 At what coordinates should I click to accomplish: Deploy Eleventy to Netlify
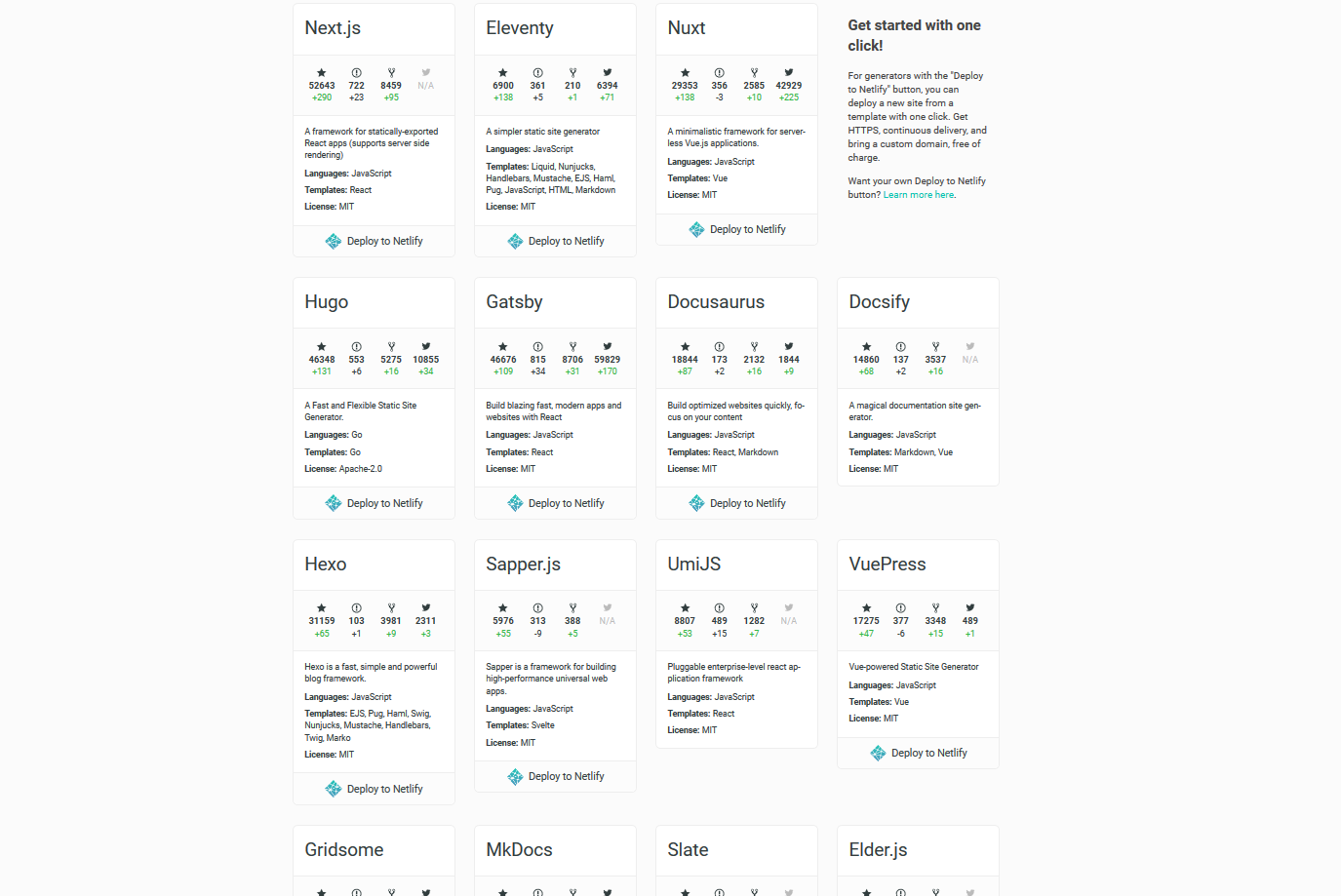tap(556, 241)
